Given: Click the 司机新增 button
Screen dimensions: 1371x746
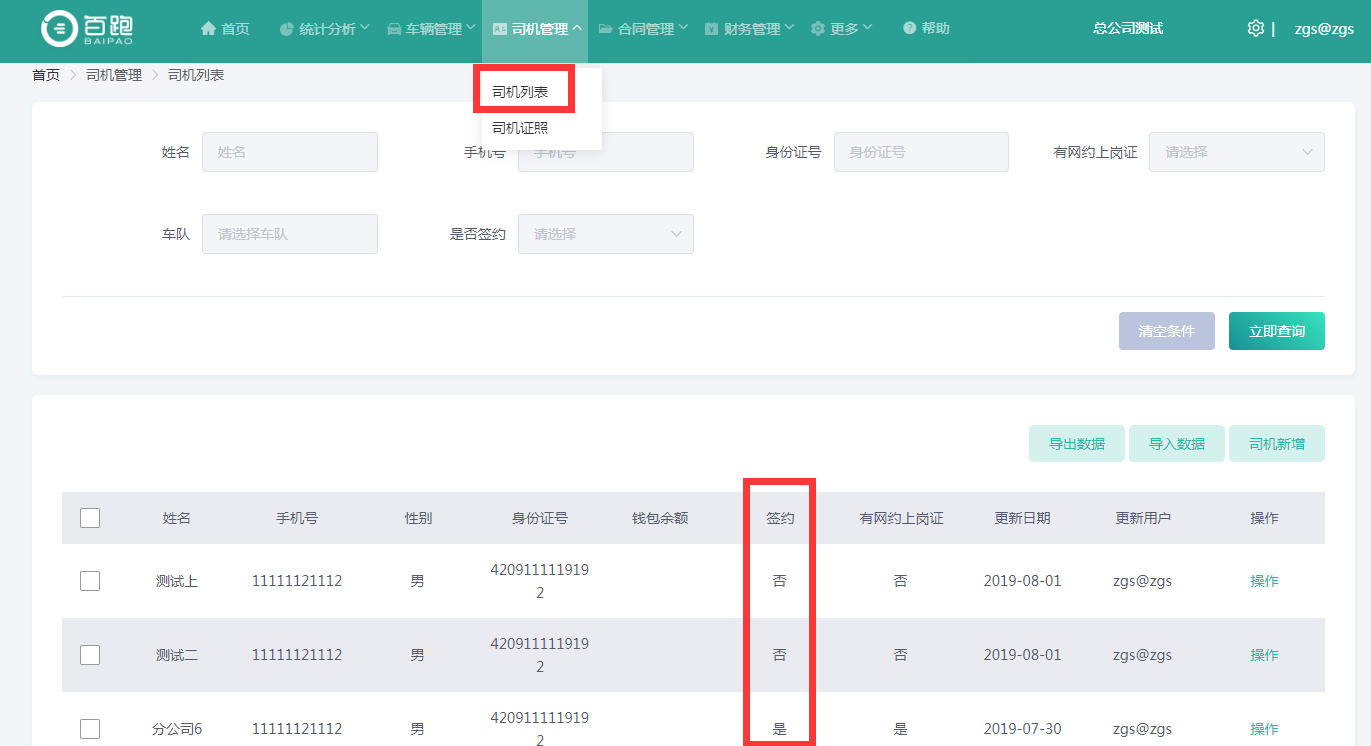Looking at the screenshot, I should tap(1276, 444).
